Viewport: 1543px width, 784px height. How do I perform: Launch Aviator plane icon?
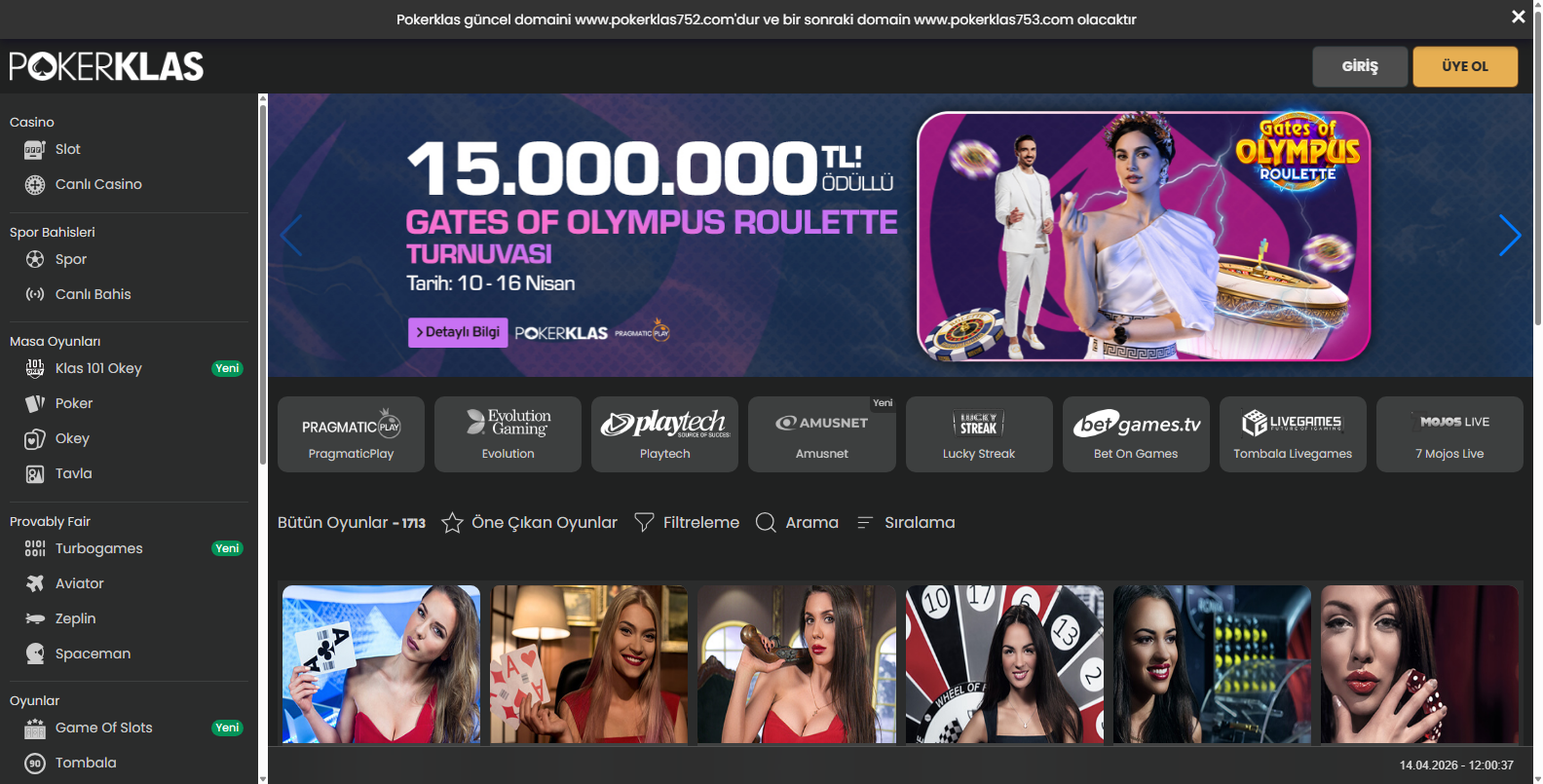point(35,583)
